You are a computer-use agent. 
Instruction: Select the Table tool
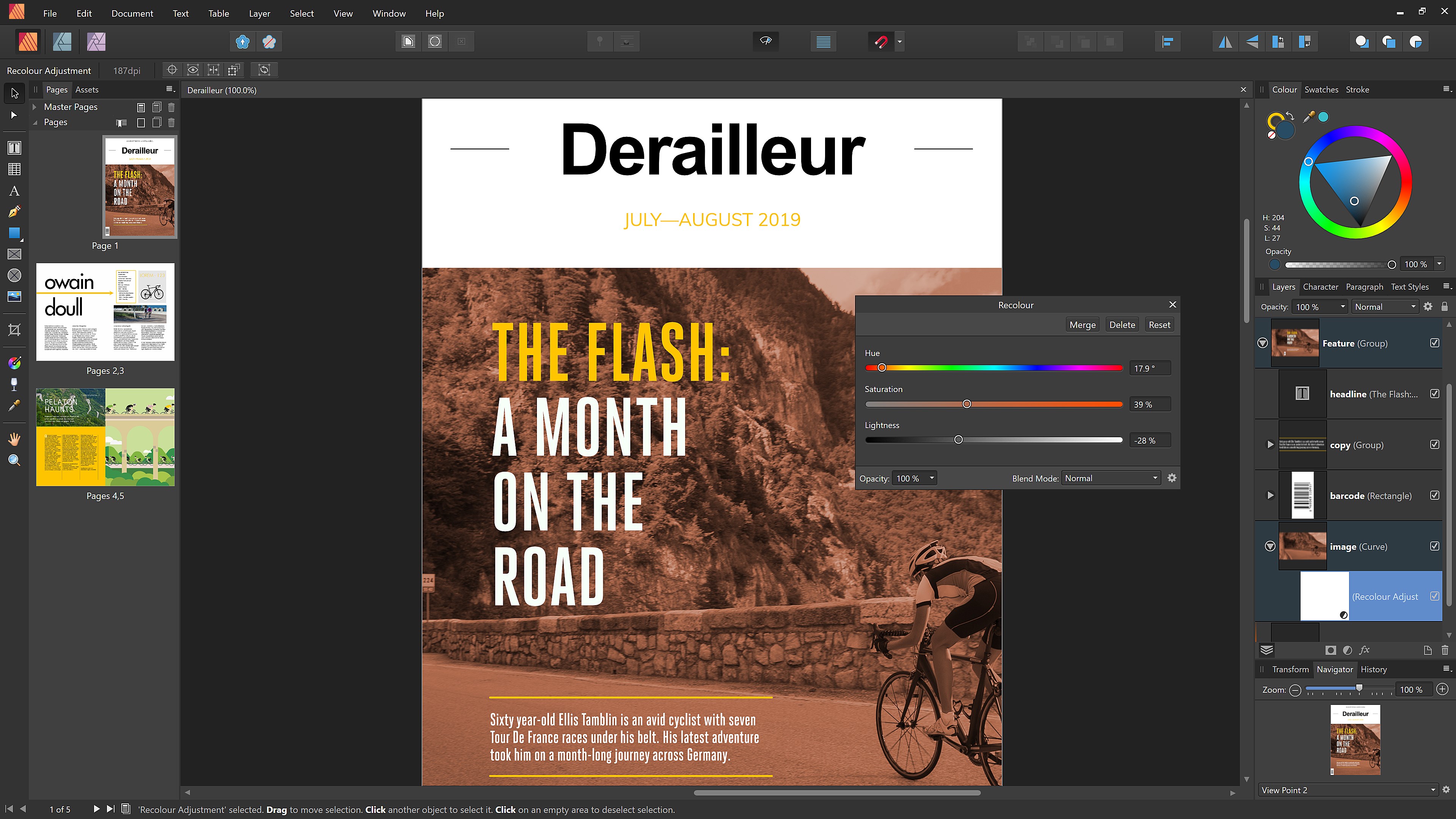14,169
